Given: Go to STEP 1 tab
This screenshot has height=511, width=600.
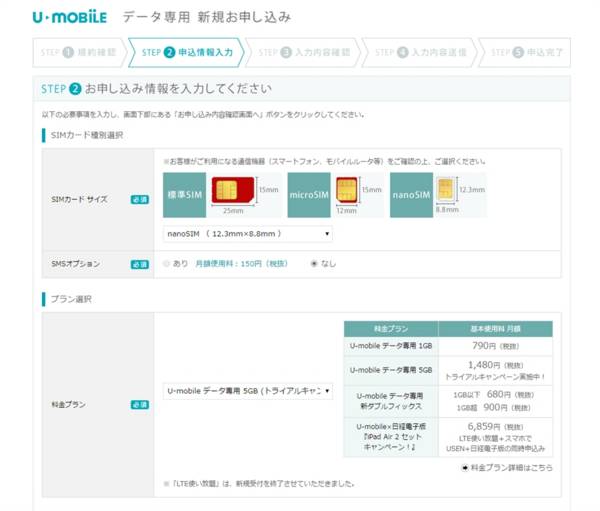Looking at the screenshot, I should point(78,52).
